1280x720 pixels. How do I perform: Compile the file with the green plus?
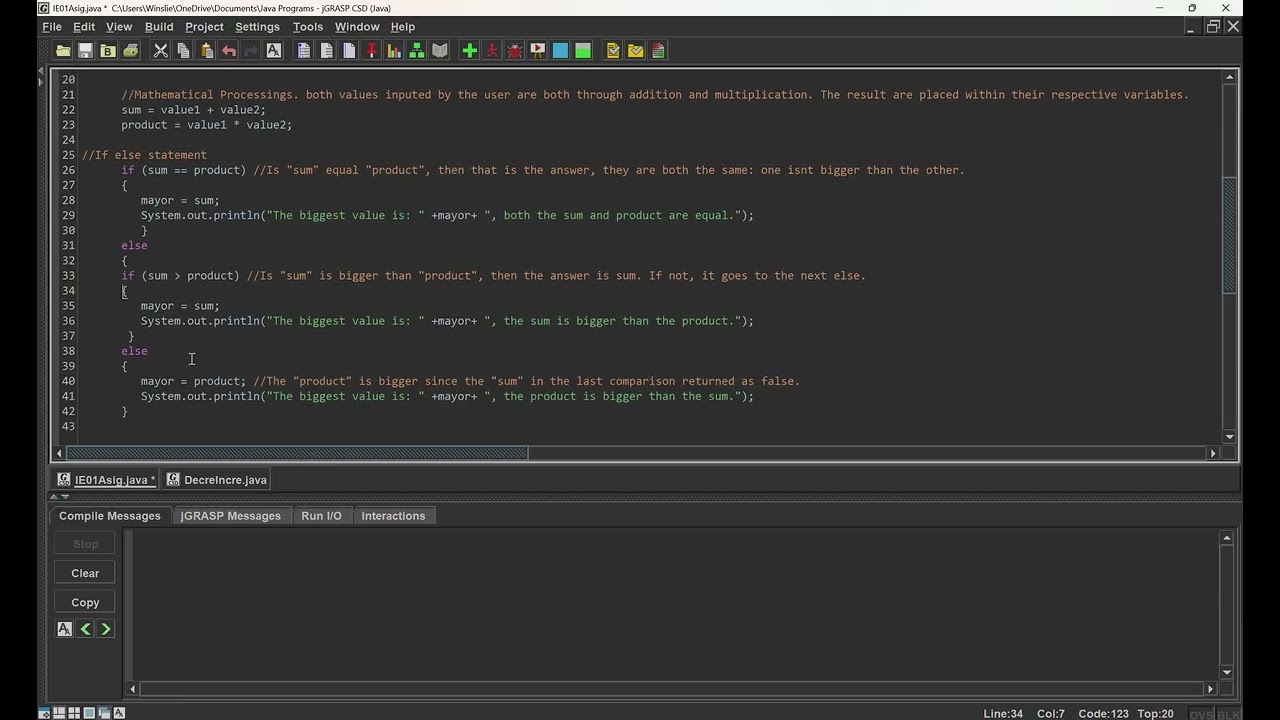(469, 51)
